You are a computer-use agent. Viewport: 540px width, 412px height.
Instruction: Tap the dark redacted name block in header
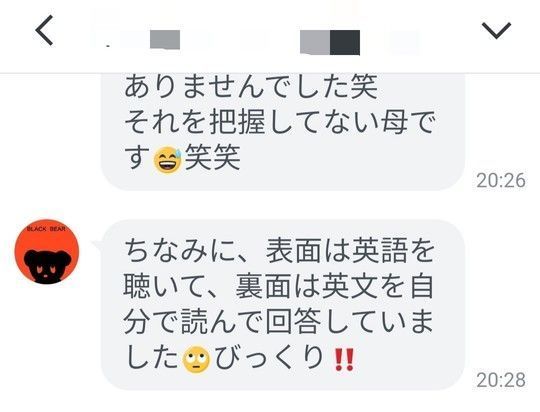345,42
